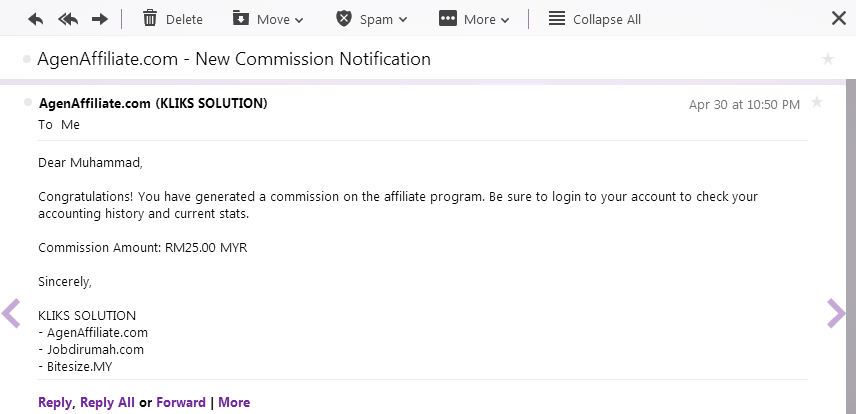Click the More three-dots icon in toolbar
Viewport: 856px width, 414px height.
click(x=448, y=19)
